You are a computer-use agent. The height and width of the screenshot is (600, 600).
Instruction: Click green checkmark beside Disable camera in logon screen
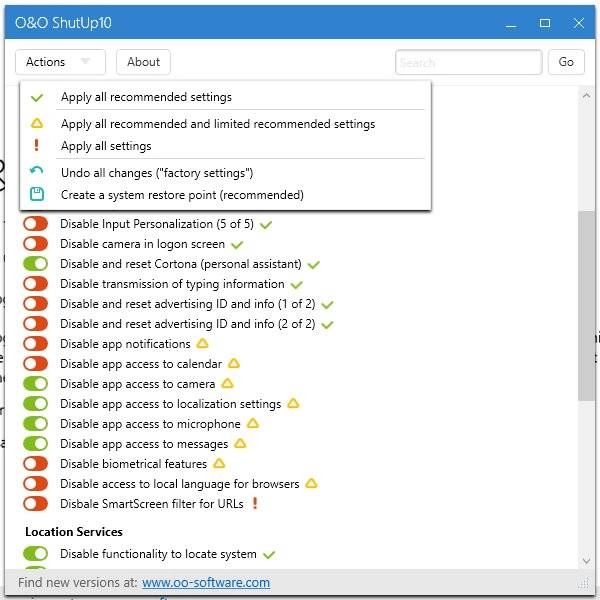237,244
